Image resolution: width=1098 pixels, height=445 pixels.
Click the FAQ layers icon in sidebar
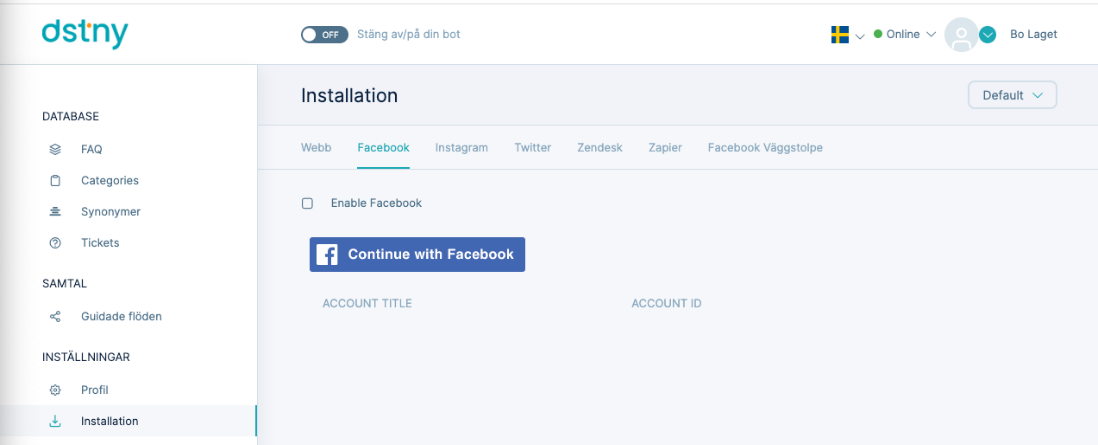point(55,149)
